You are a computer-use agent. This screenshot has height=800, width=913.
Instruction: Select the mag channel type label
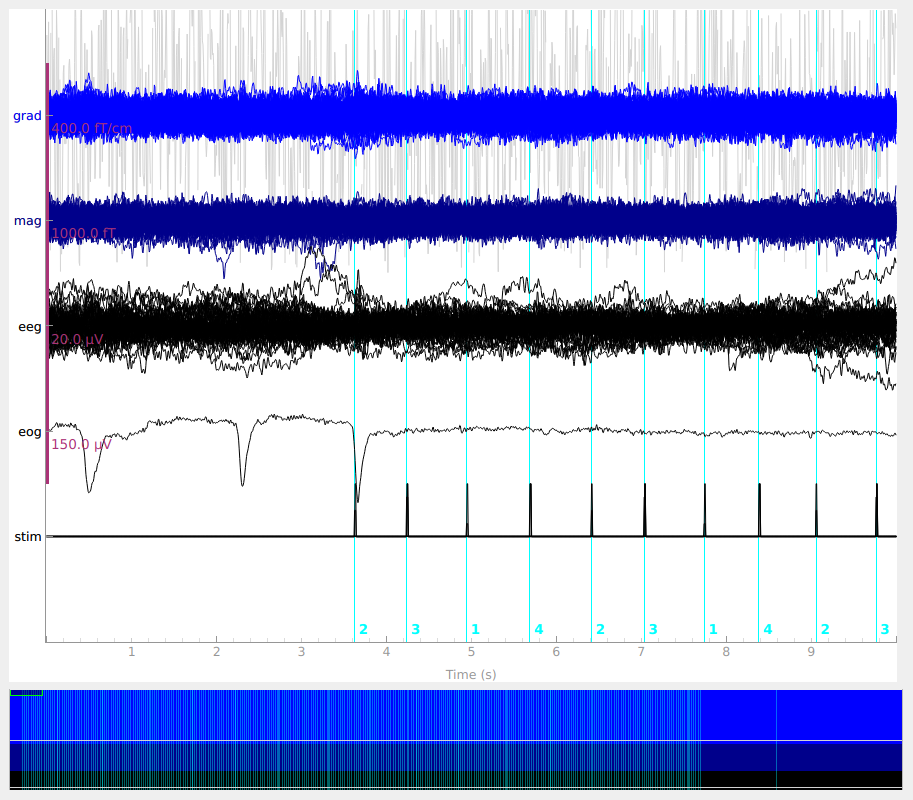coord(27,221)
